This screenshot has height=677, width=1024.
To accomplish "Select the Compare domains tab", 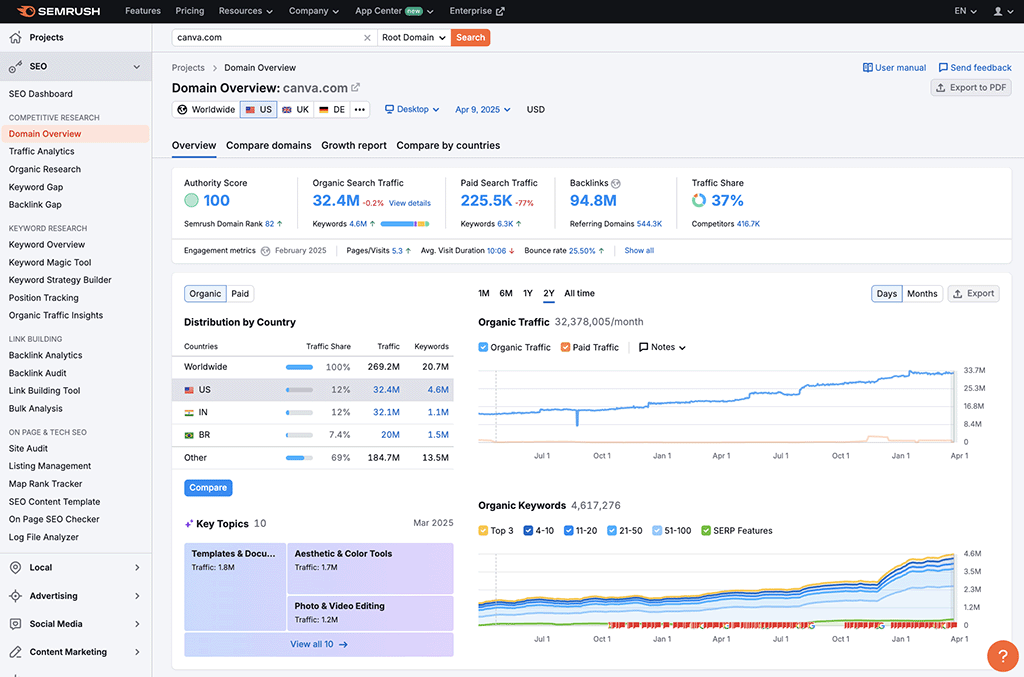I will tap(268, 146).
